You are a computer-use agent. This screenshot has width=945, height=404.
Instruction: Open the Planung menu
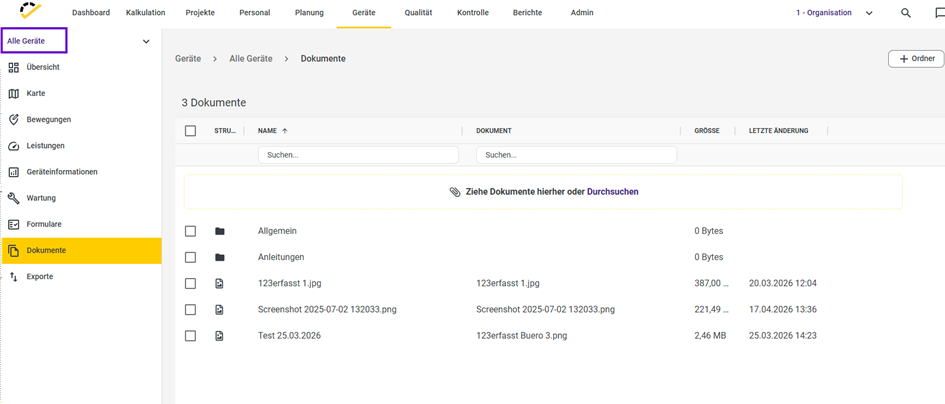[x=309, y=13]
